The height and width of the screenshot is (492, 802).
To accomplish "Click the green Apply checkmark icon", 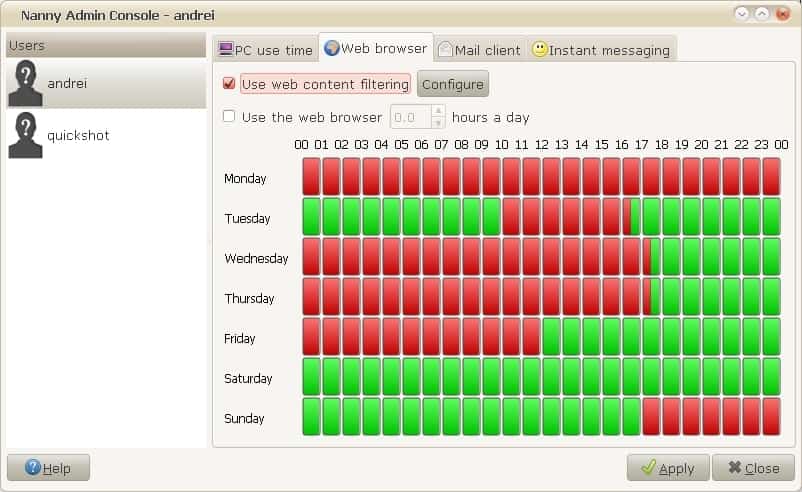I will click(x=648, y=467).
